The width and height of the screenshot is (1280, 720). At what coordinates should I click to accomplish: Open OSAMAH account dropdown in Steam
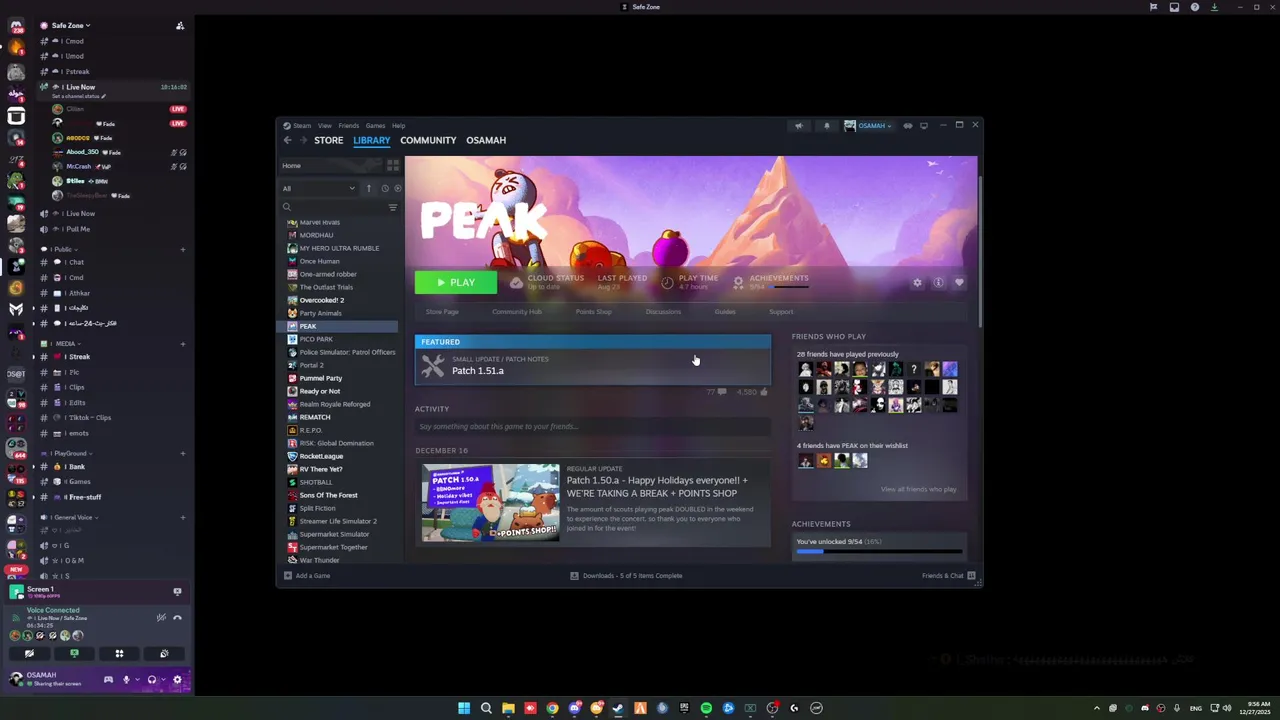pyautogui.click(x=868, y=126)
